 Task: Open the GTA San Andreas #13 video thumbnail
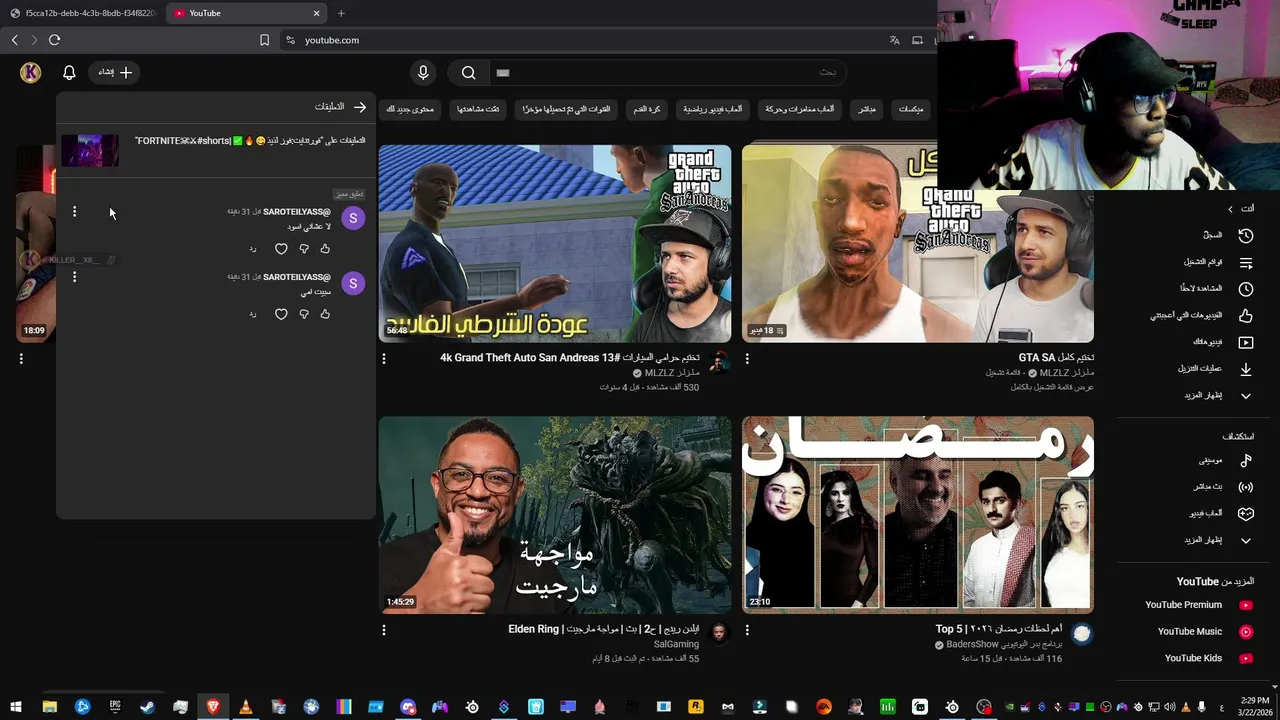click(555, 243)
